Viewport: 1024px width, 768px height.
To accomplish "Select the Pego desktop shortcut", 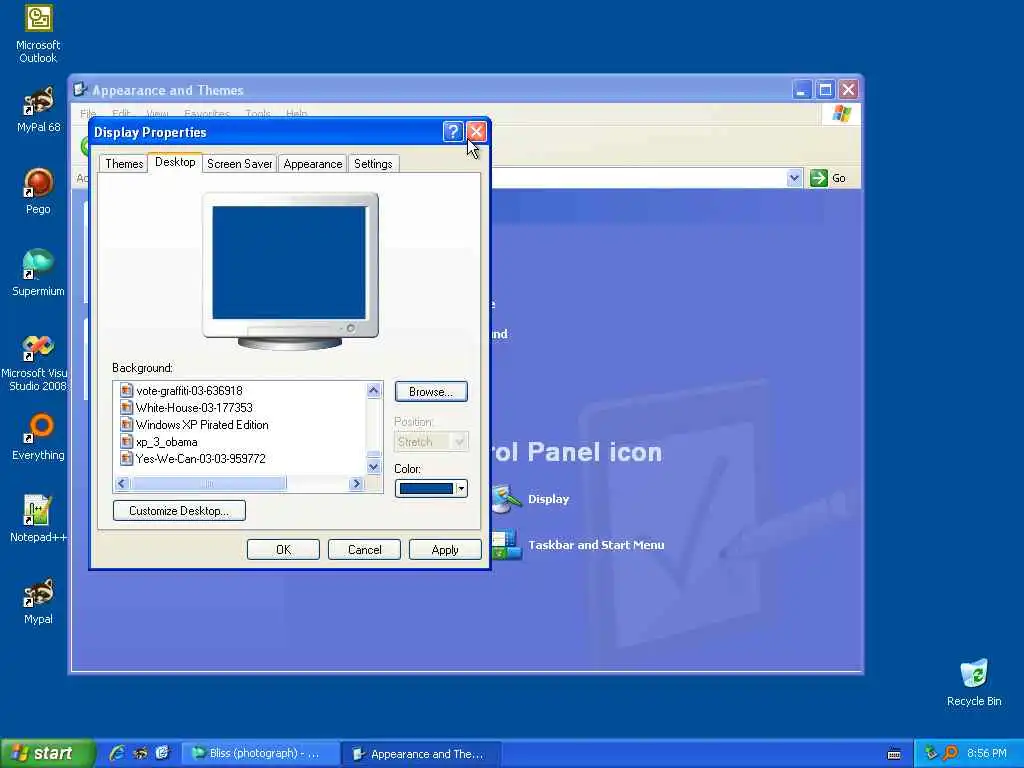I will pos(39,191).
